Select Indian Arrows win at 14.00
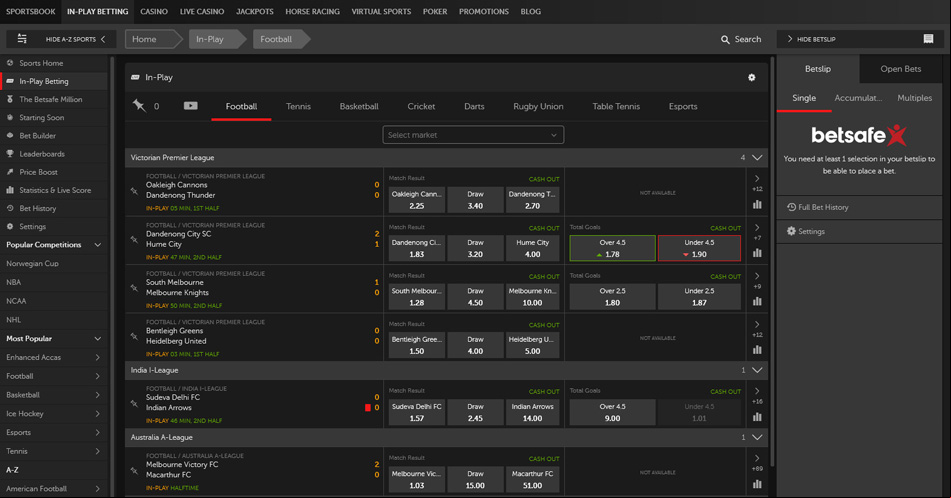The width and height of the screenshot is (951, 498). [x=533, y=412]
